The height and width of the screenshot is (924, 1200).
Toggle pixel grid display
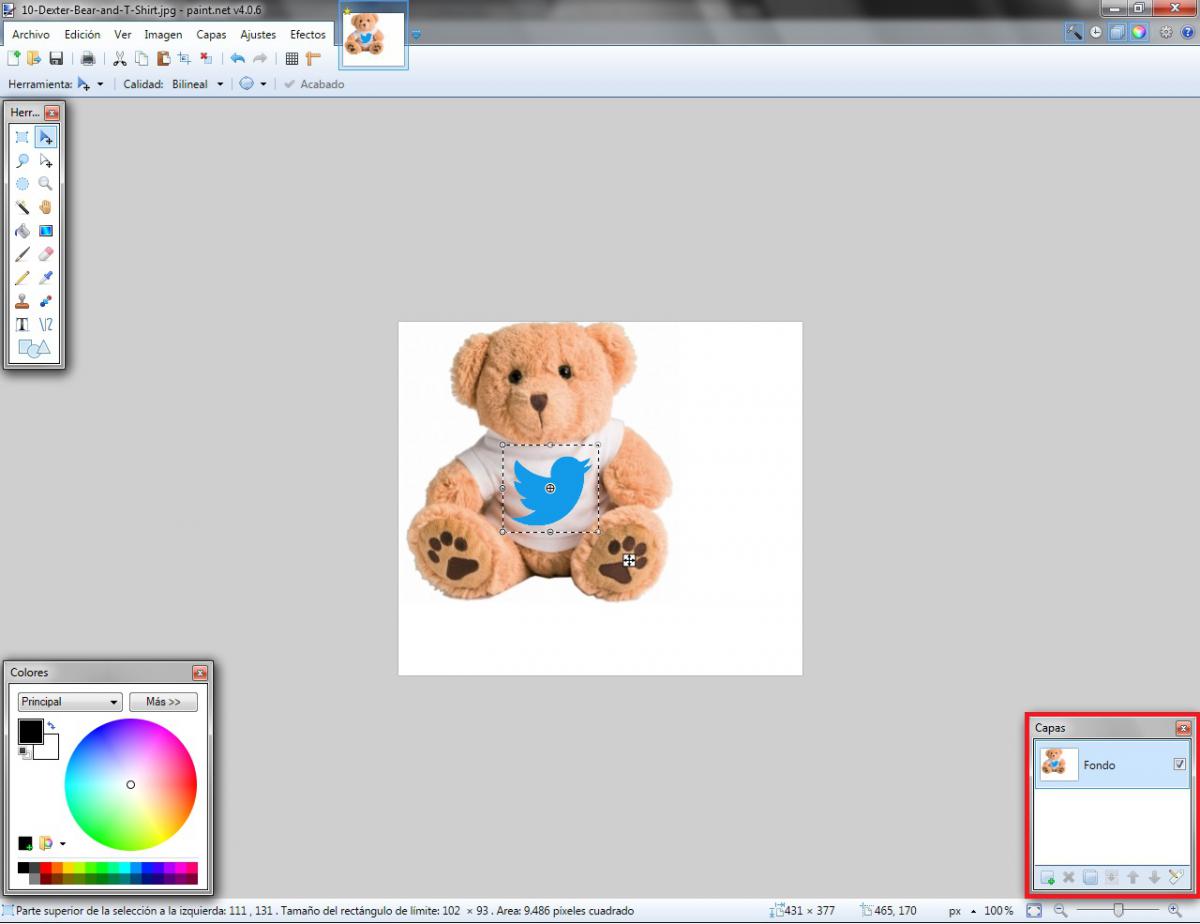[292, 59]
